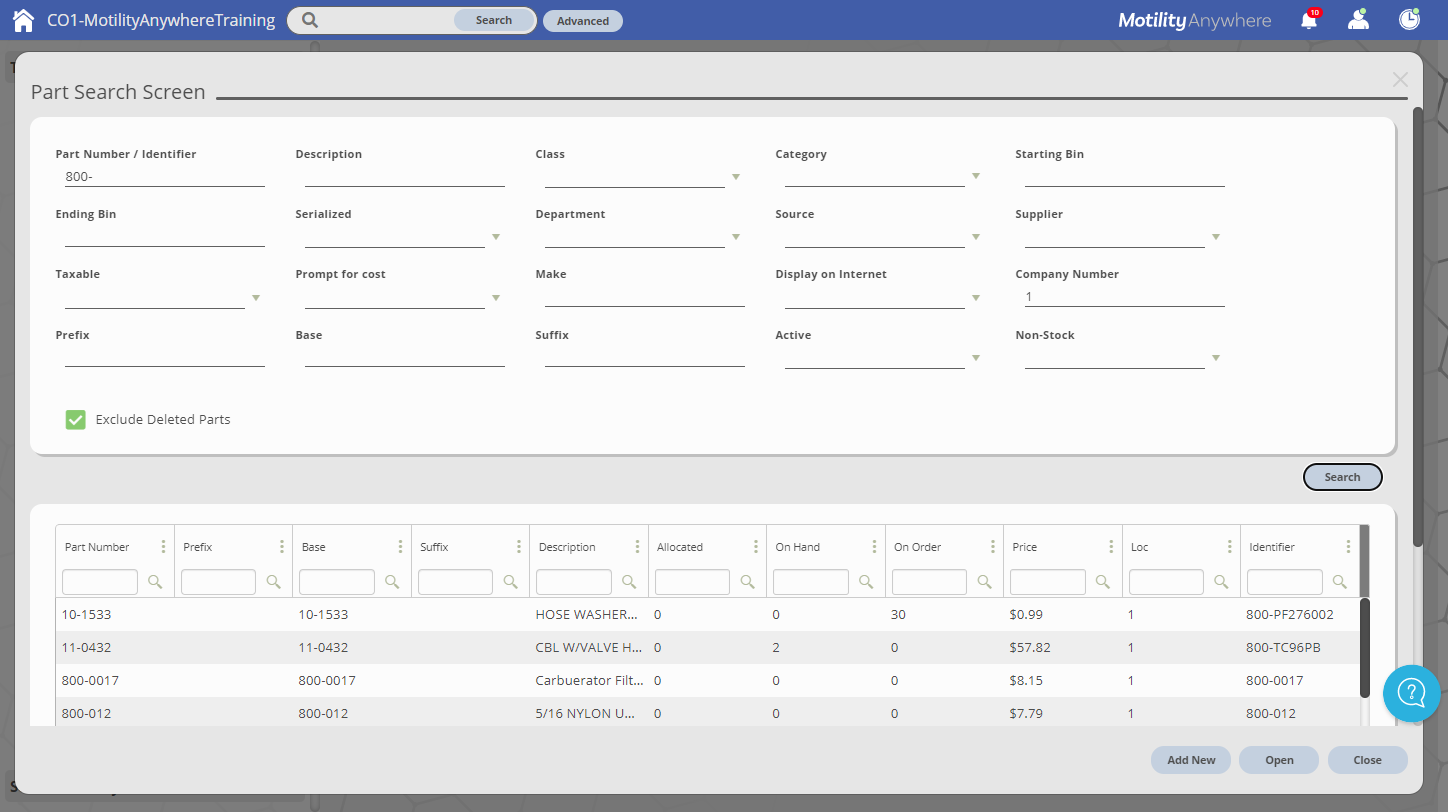Viewport: 1448px width, 812px height.
Task: Open Description column menu dots
Action: (637, 547)
